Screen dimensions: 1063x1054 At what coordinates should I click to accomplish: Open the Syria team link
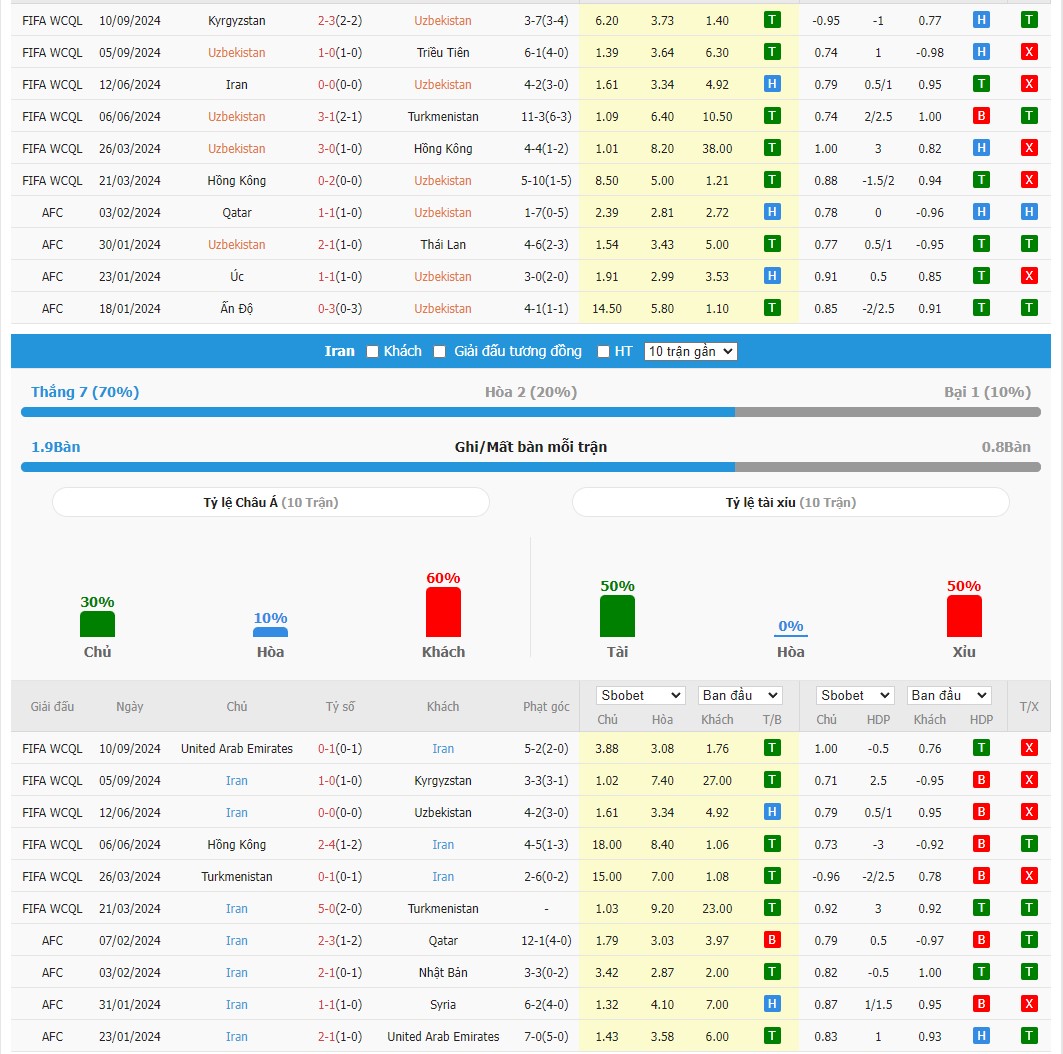pos(443,1005)
